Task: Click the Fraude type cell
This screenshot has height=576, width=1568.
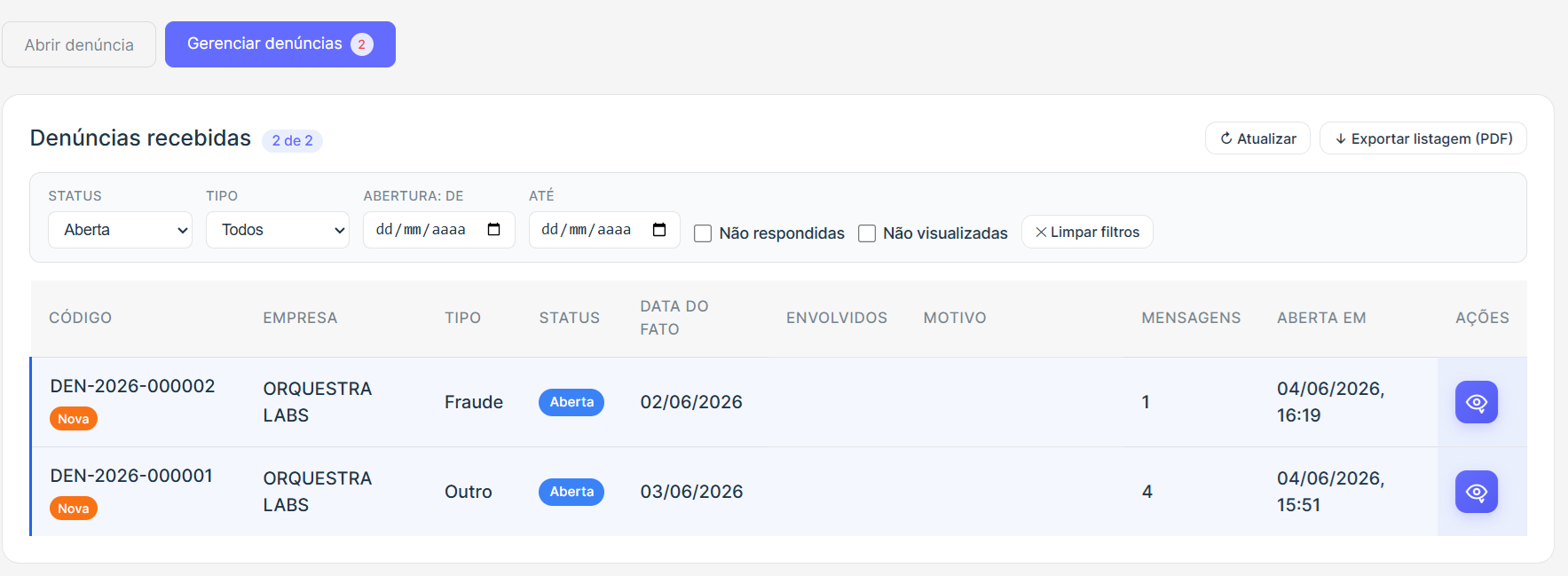Action: tap(474, 402)
